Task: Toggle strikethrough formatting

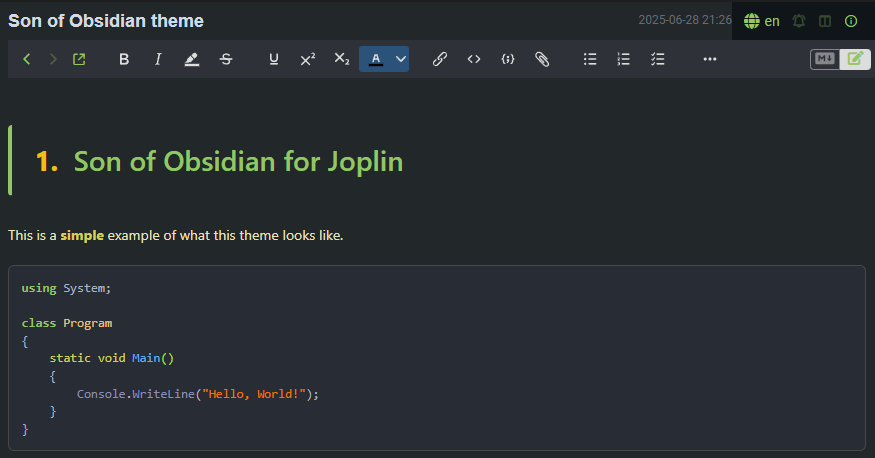Action: [226, 59]
